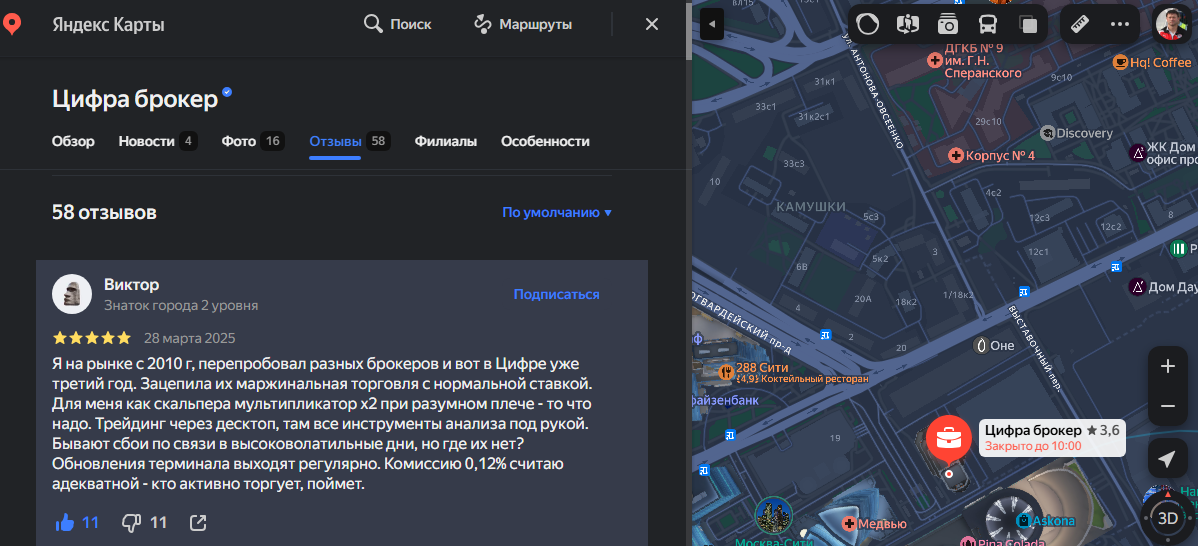Click the Дом Дау residential marker

(1137, 286)
